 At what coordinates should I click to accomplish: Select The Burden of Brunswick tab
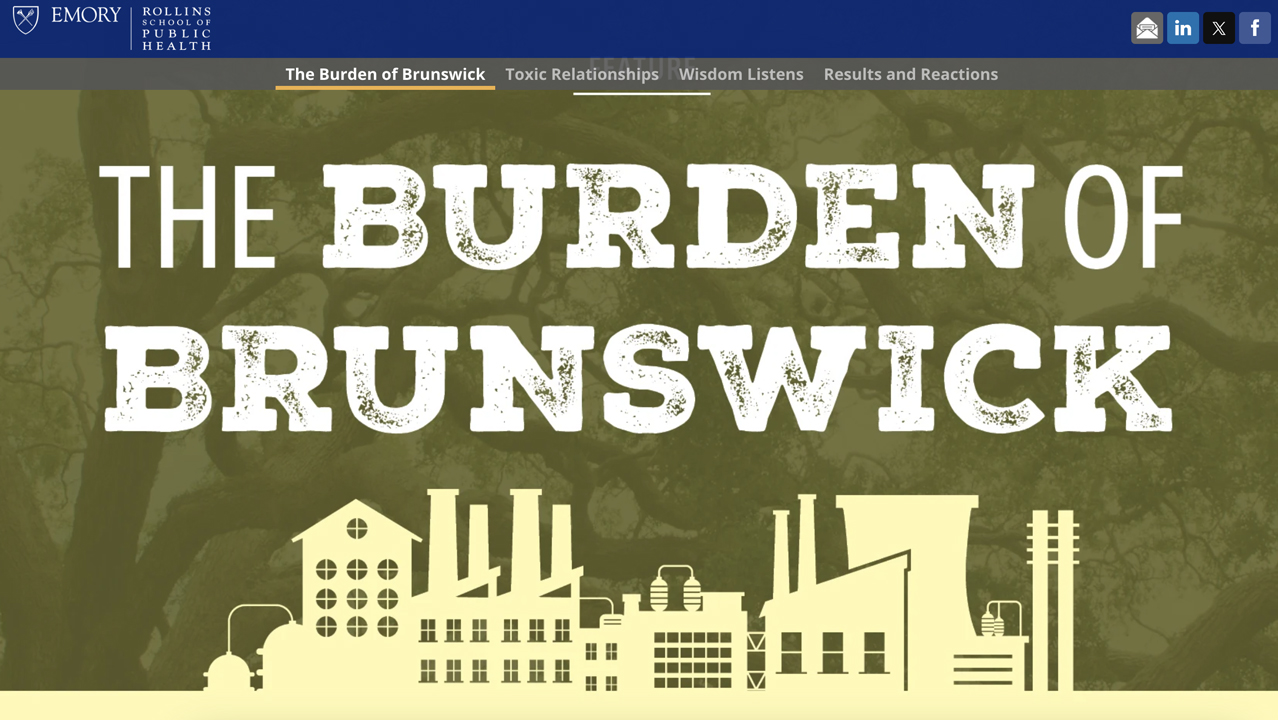point(385,74)
